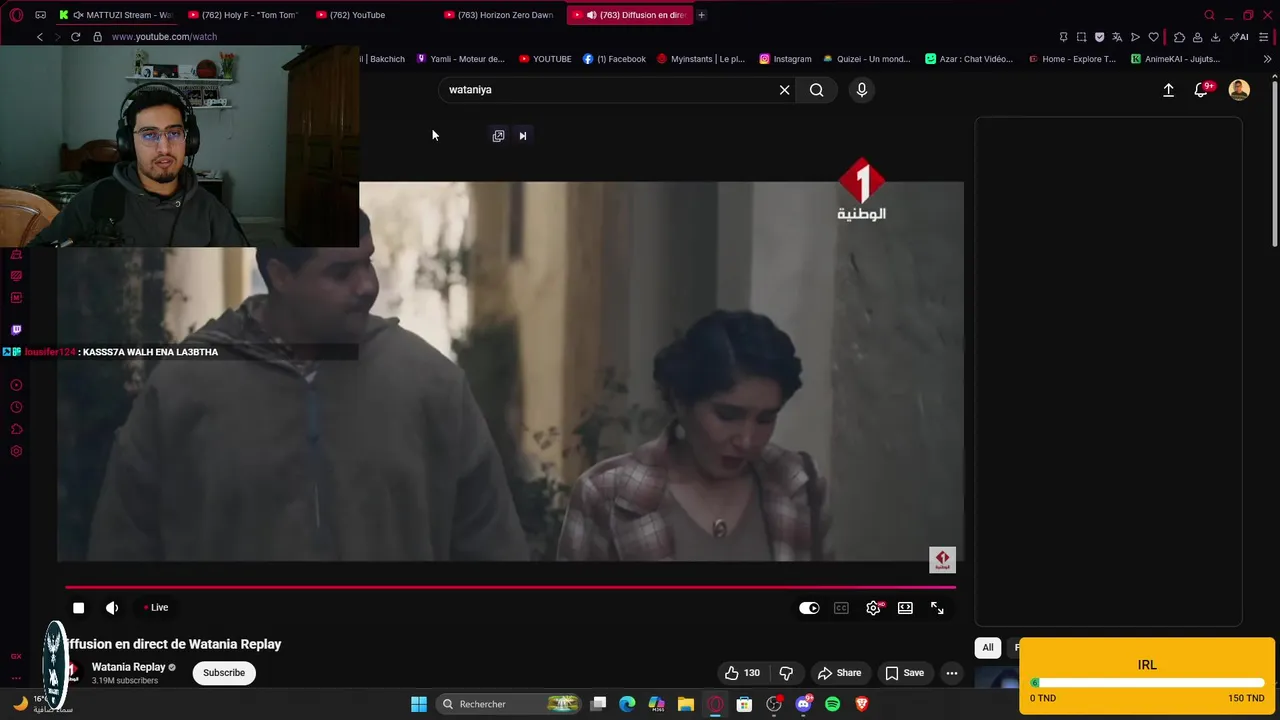
Task: Click the site padlock icon in address bar
Action: coord(97,37)
